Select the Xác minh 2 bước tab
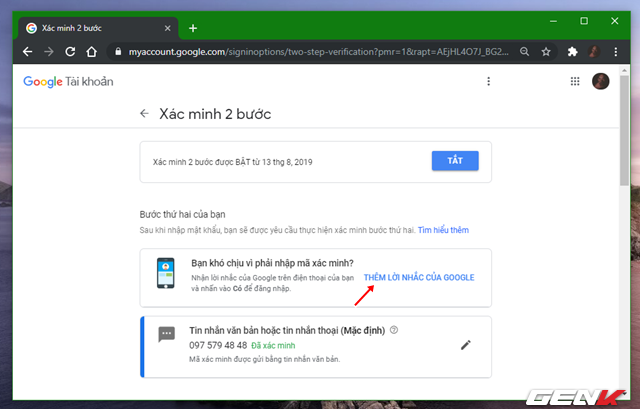The width and height of the screenshot is (640, 409). [98, 28]
